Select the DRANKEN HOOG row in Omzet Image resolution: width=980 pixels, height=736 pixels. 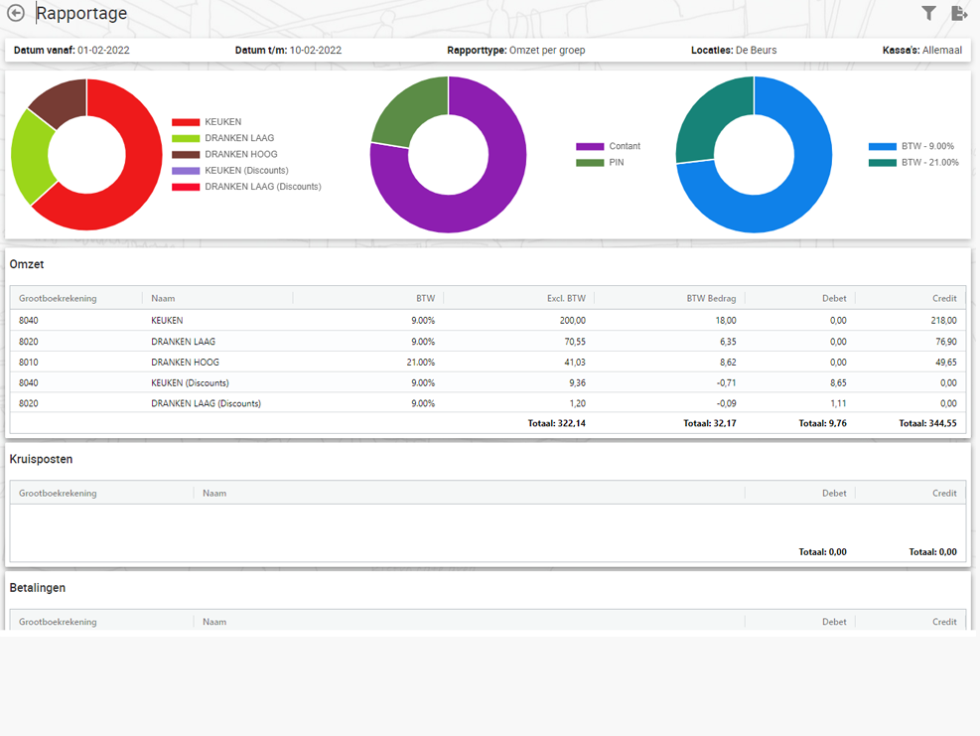pyautogui.click(x=185, y=362)
